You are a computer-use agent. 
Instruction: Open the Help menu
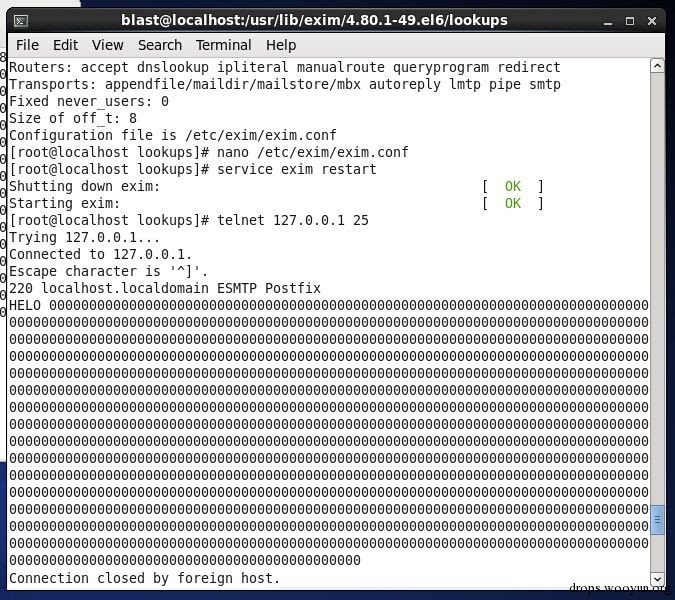281,45
